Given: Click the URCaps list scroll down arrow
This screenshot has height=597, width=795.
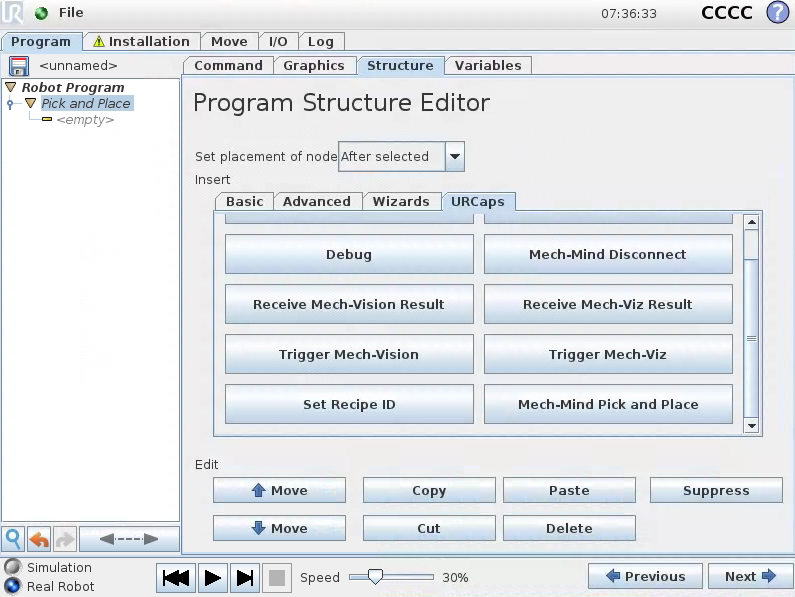Looking at the screenshot, I should click(x=751, y=426).
